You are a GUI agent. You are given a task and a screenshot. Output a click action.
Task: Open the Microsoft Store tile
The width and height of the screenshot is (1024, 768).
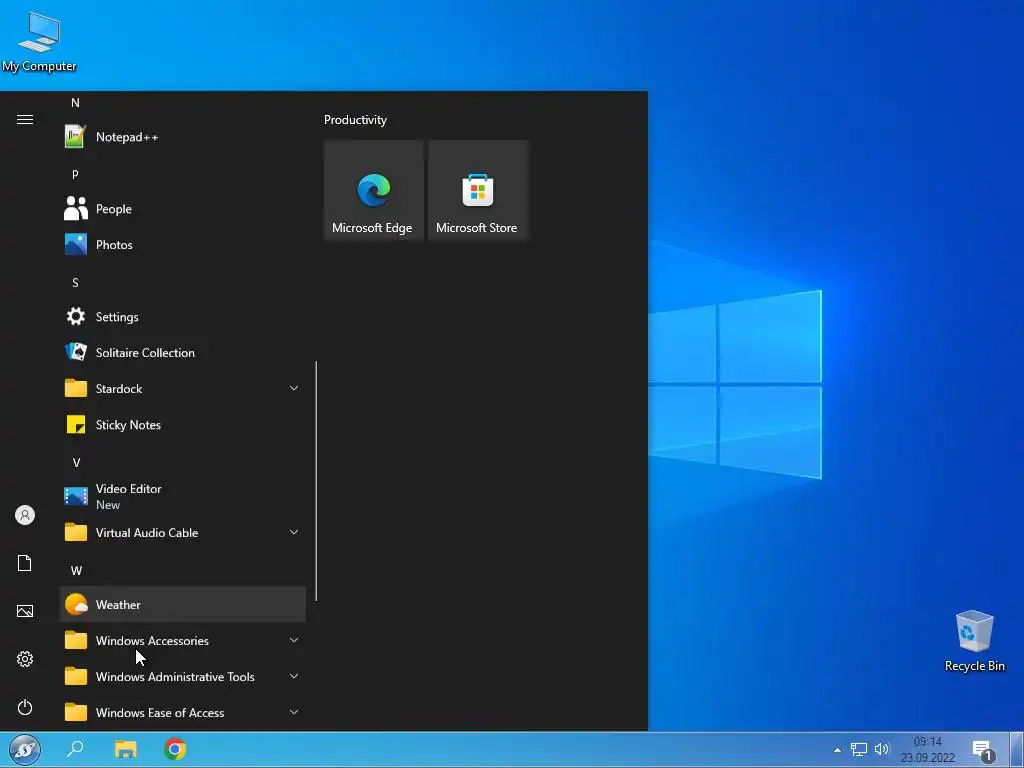(x=477, y=190)
